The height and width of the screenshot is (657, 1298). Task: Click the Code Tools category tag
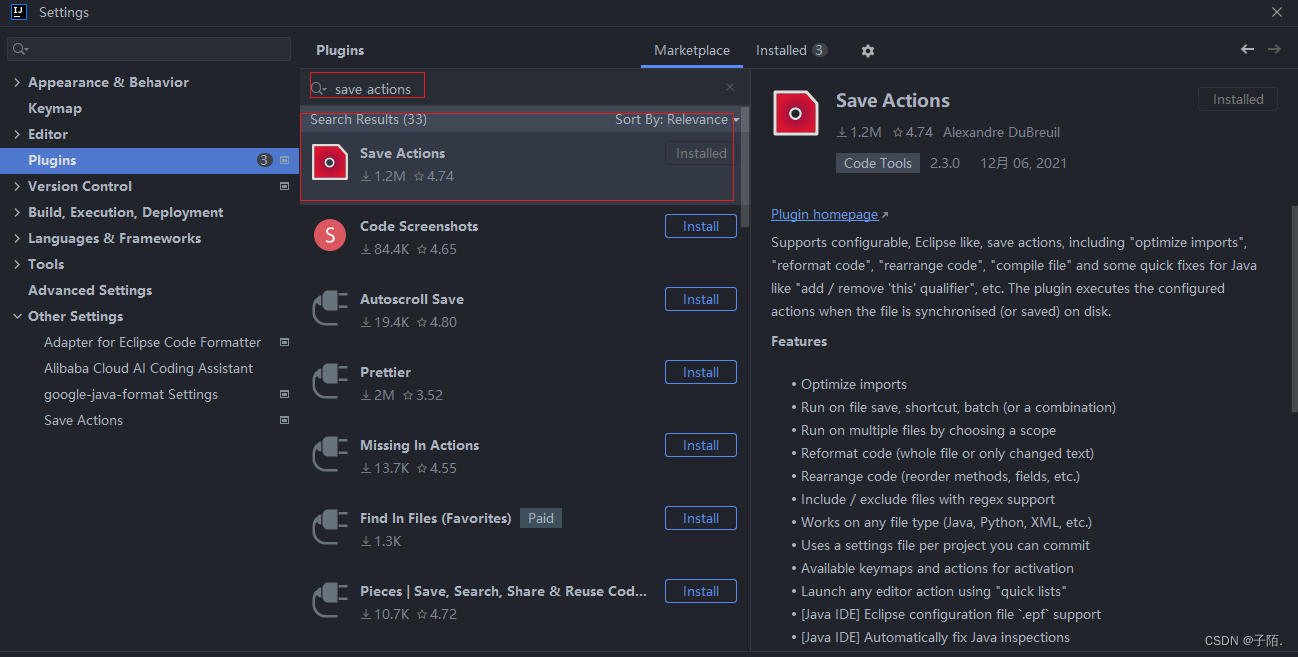(x=878, y=163)
